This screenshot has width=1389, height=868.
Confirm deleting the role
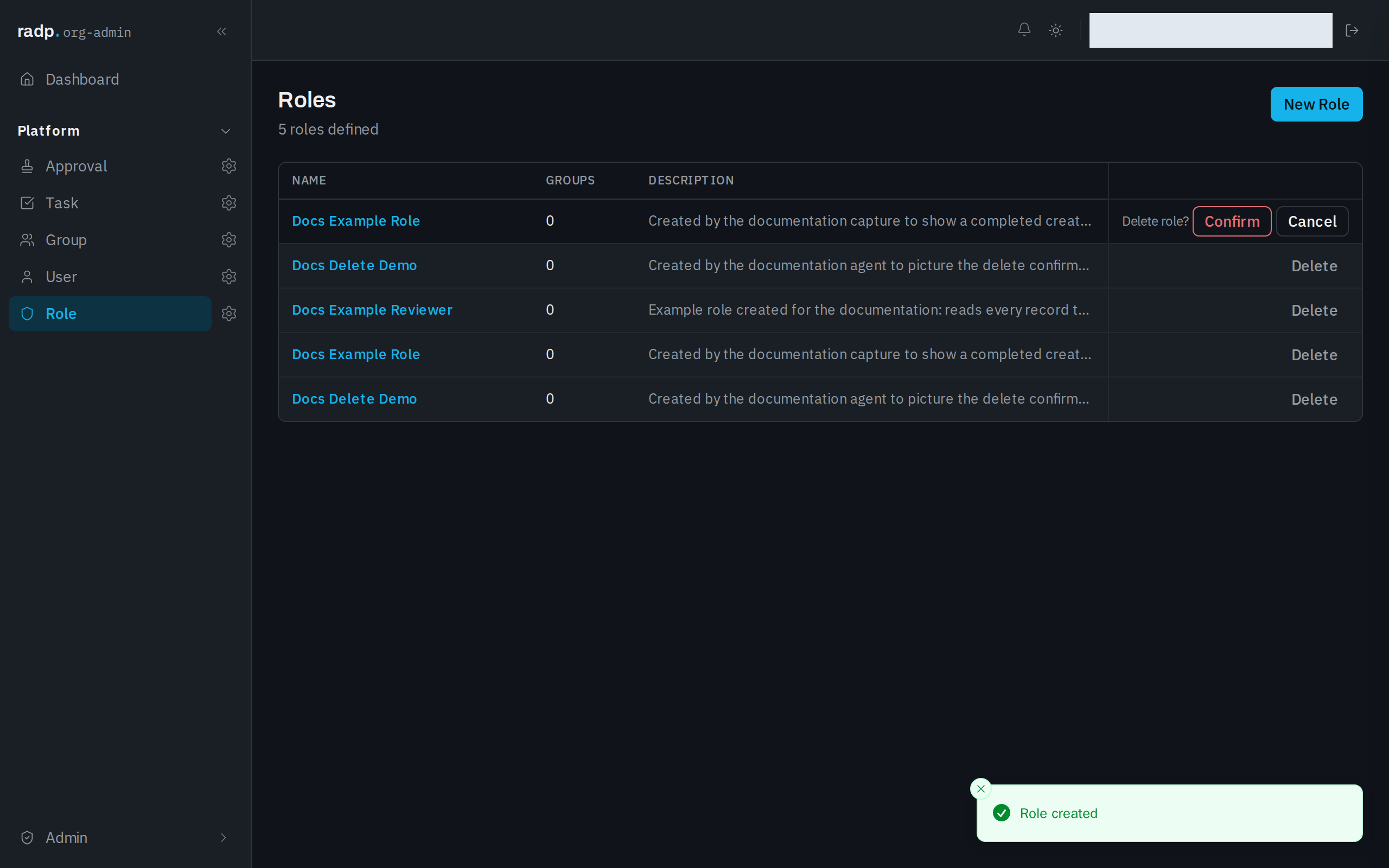[1232, 221]
